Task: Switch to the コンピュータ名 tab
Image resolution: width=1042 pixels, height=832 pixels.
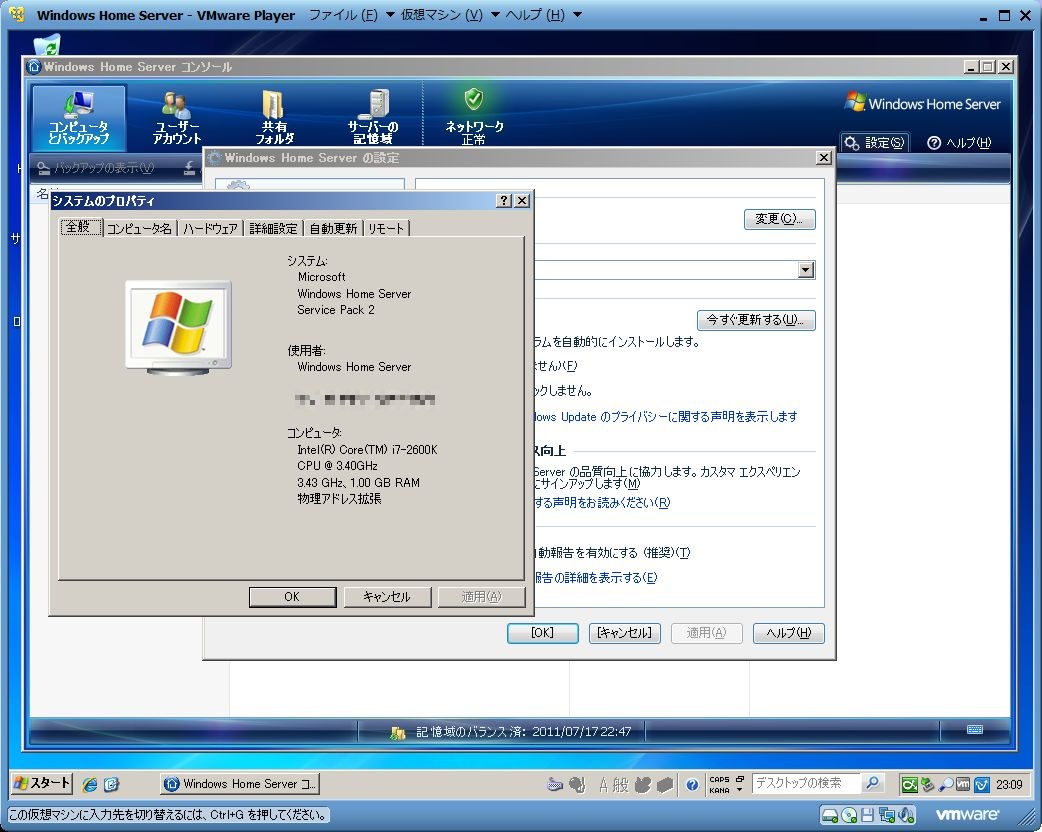Action: click(139, 228)
